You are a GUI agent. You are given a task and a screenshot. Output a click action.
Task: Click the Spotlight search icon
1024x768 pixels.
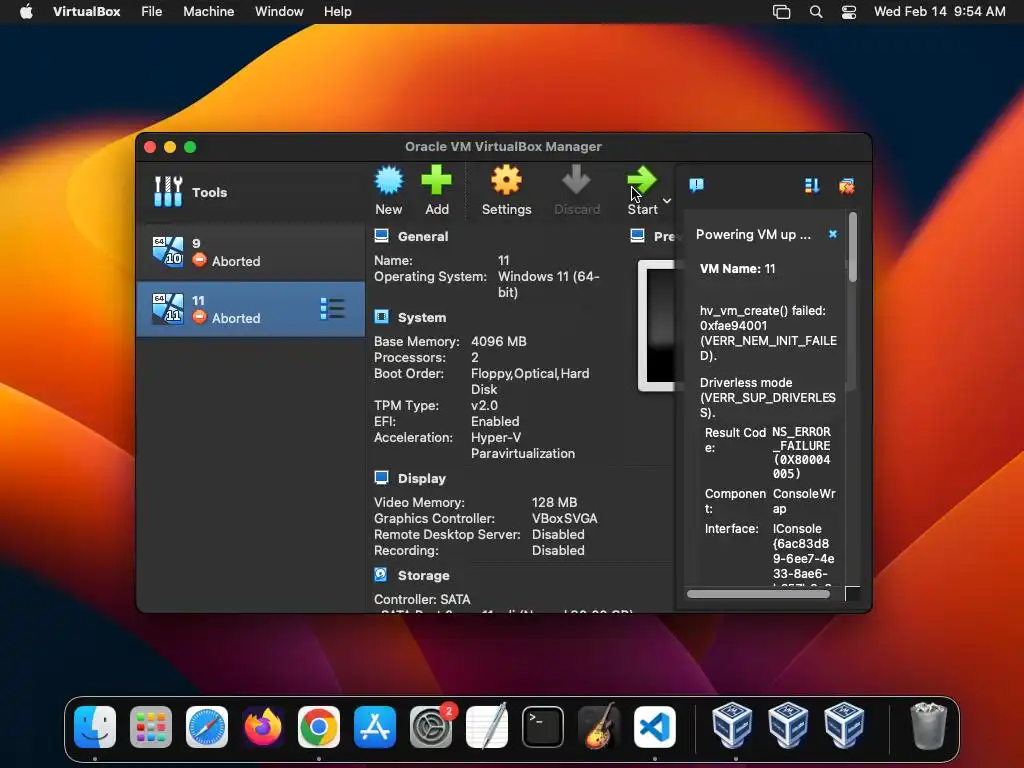816,12
